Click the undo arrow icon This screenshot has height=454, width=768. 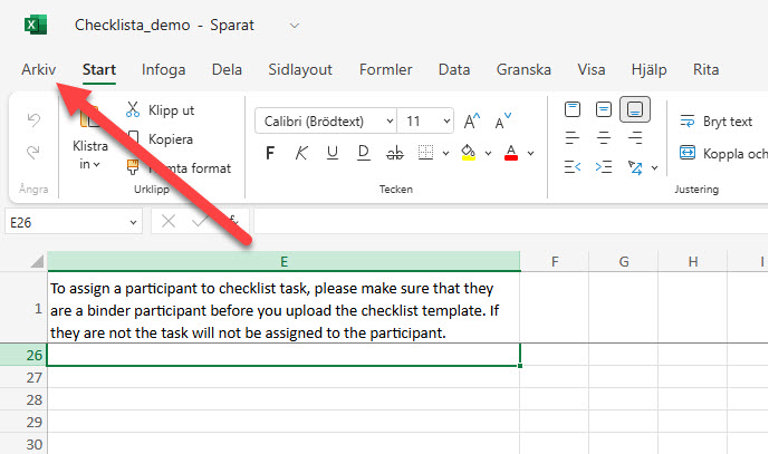click(x=34, y=119)
